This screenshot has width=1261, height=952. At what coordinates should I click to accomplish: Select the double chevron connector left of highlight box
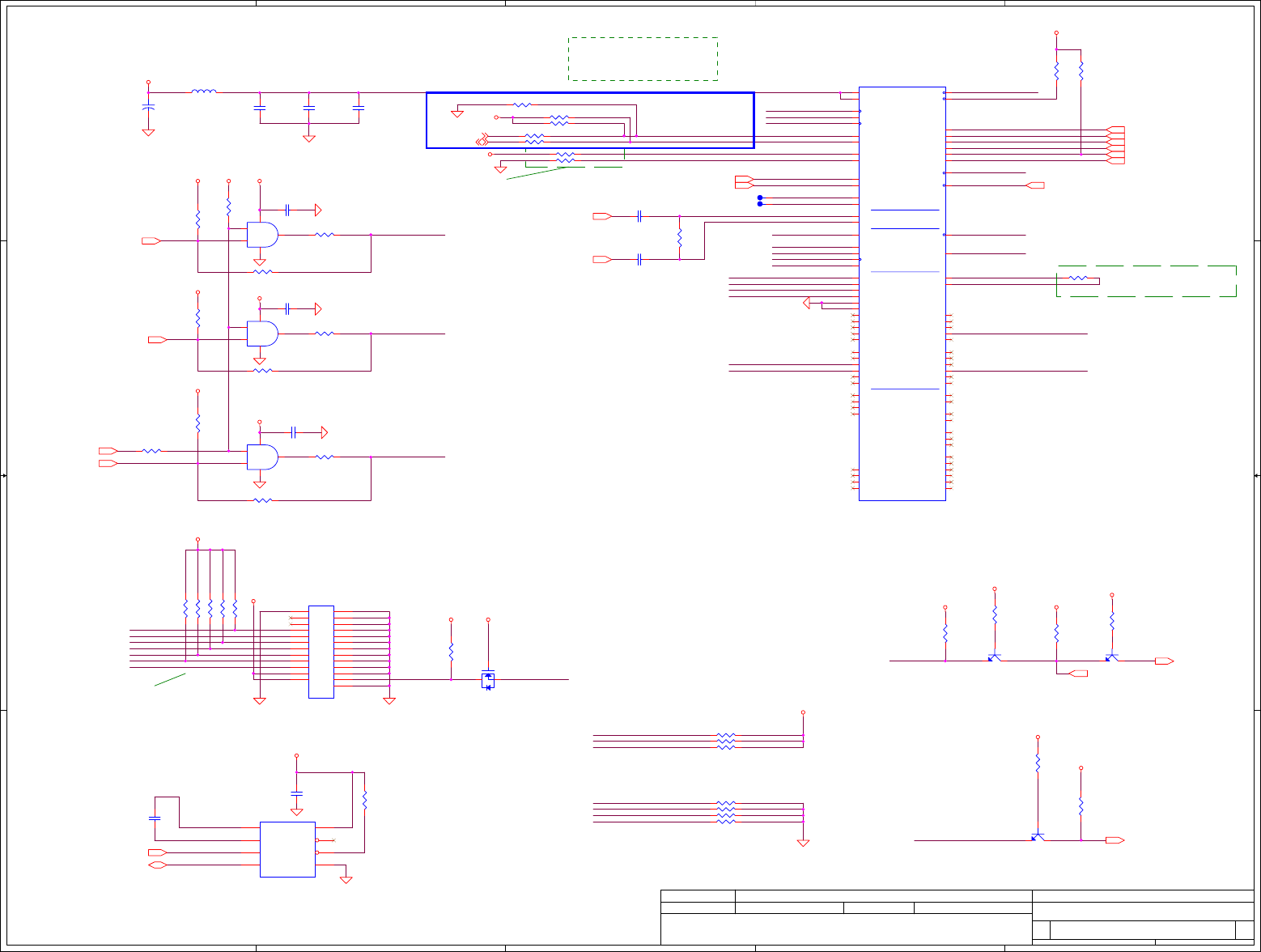pos(483,139)
